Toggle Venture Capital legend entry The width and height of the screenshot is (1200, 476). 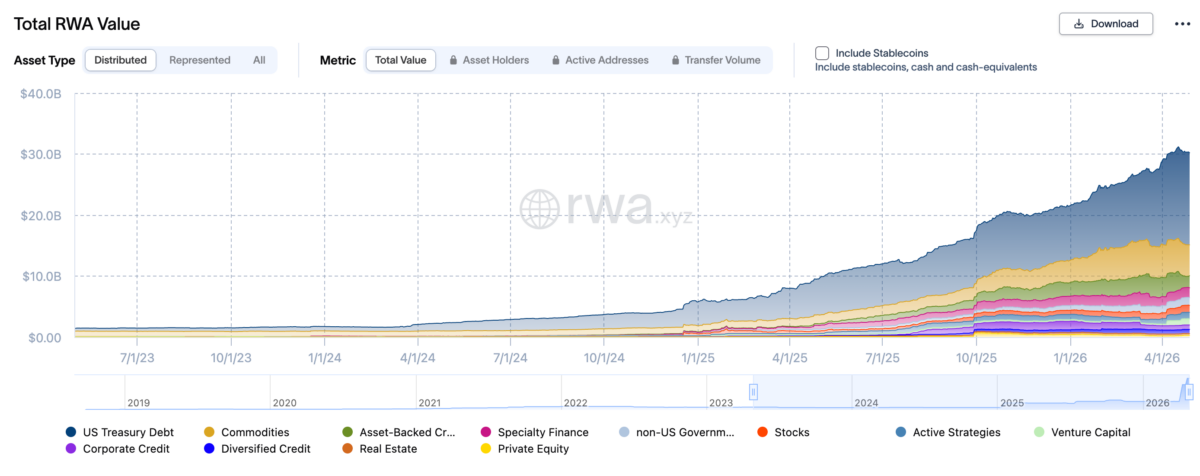[1083, 432]
